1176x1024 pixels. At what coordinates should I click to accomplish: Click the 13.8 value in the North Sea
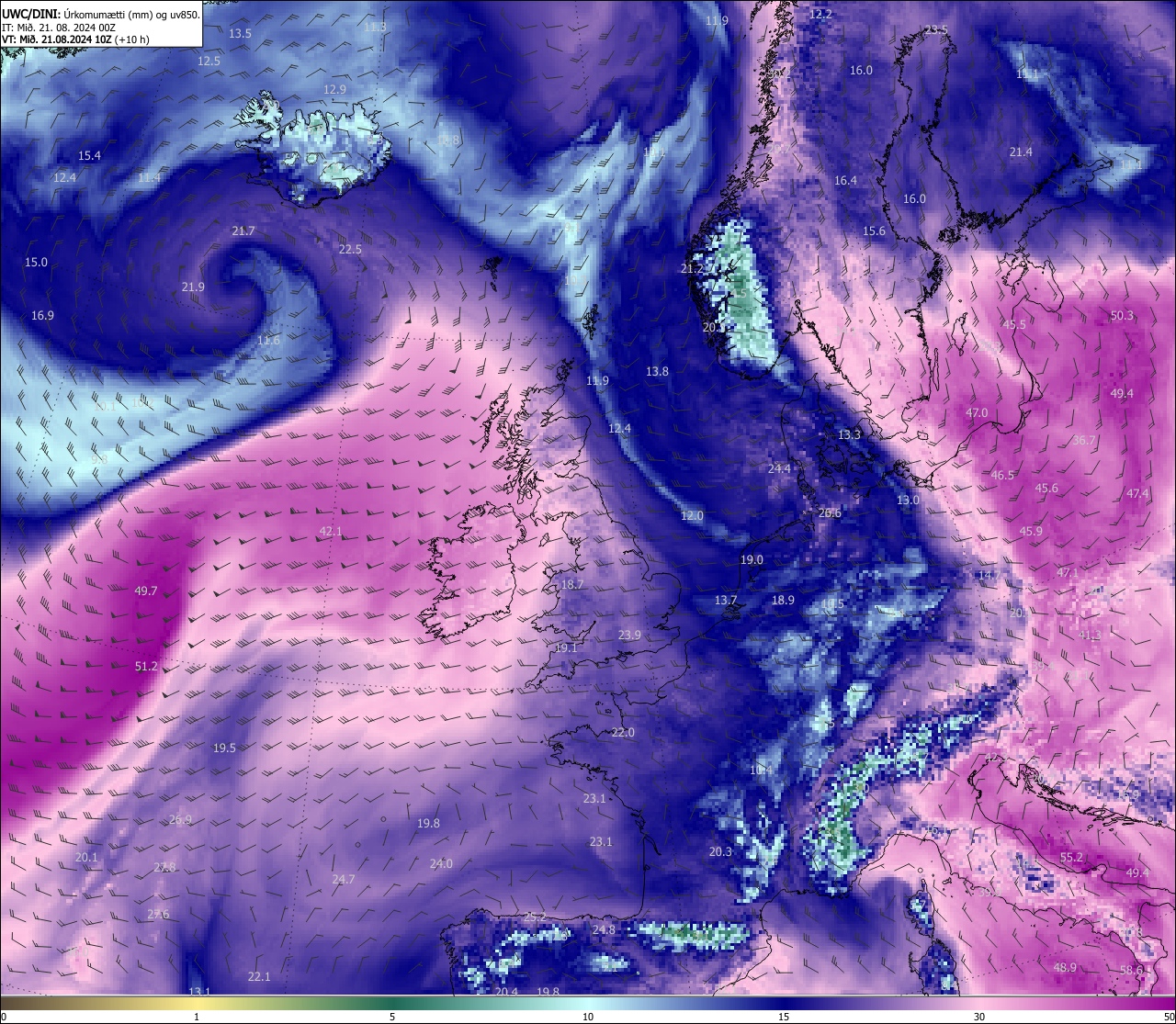click(x=657, y=371)
